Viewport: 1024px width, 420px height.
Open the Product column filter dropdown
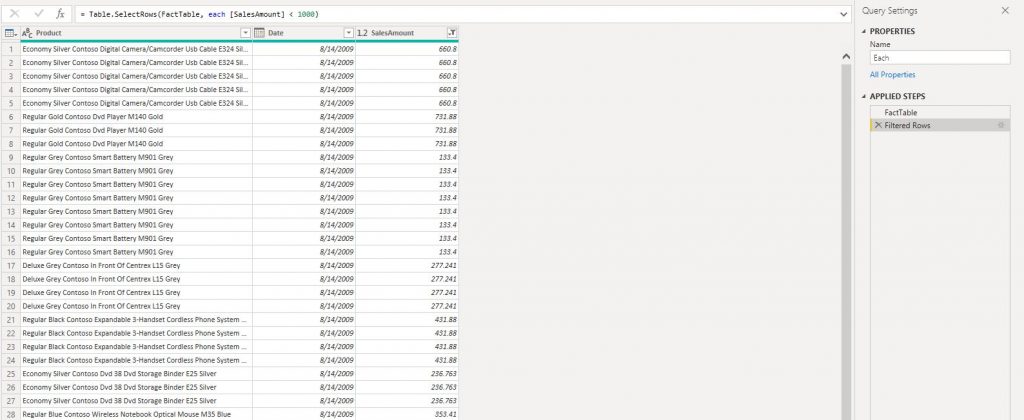pos(246,33)
